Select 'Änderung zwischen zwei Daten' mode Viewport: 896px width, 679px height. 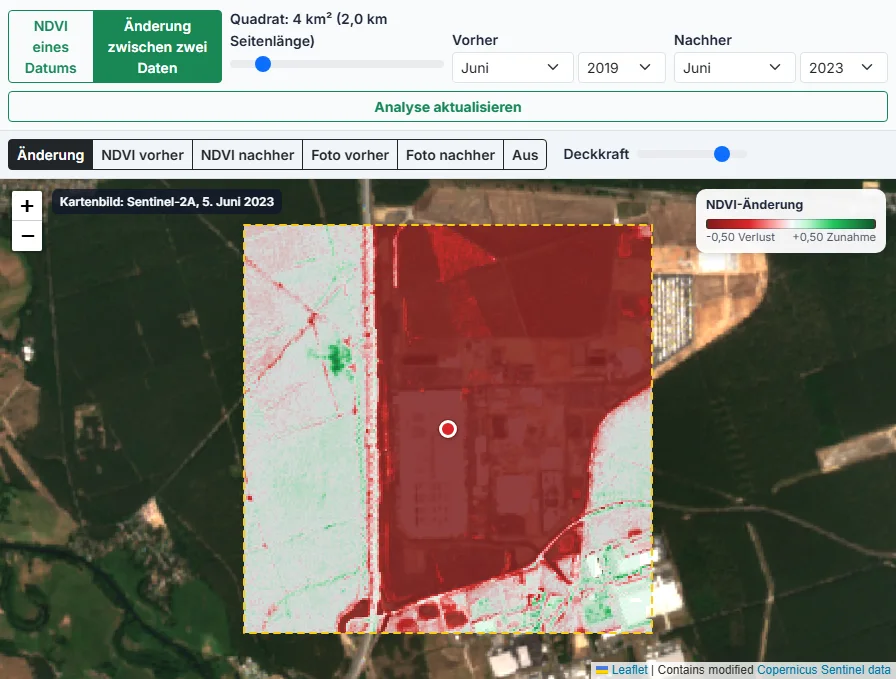pos(157,47)
